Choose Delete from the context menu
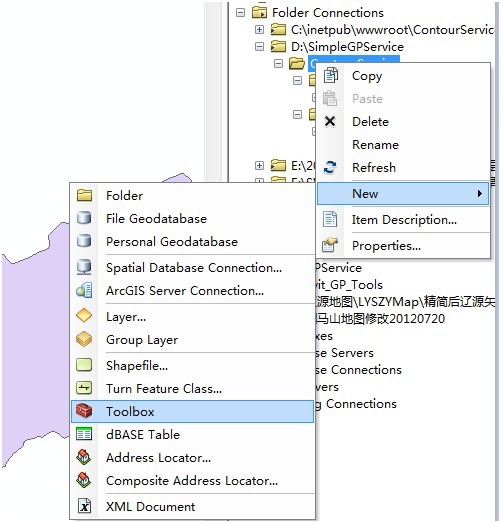This screenshot has width=501, height=523. click(x=403, y=121)
